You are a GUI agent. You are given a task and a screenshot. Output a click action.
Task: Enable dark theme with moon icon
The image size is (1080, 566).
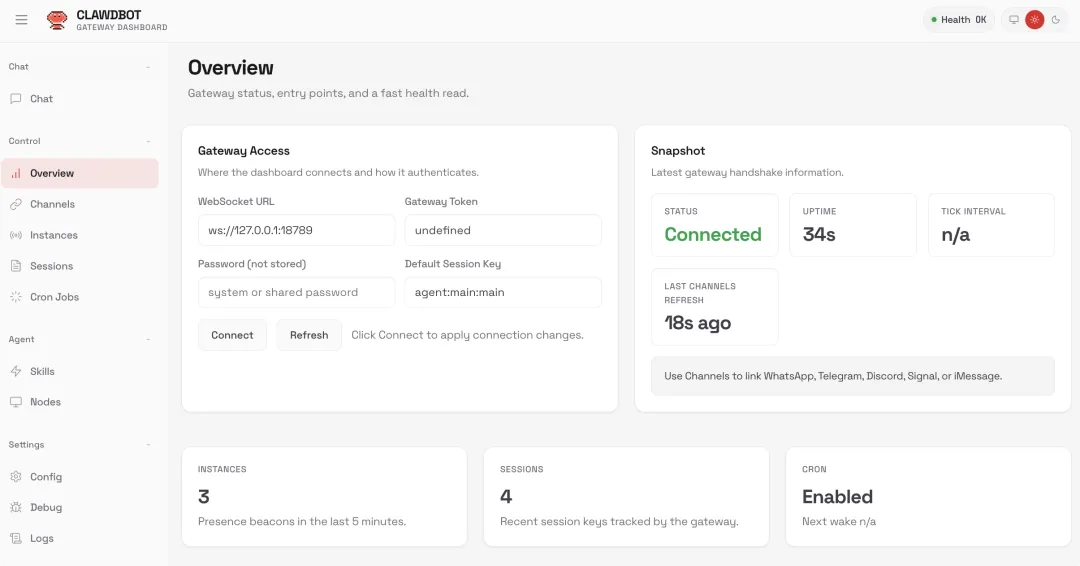coord(1055,20)
